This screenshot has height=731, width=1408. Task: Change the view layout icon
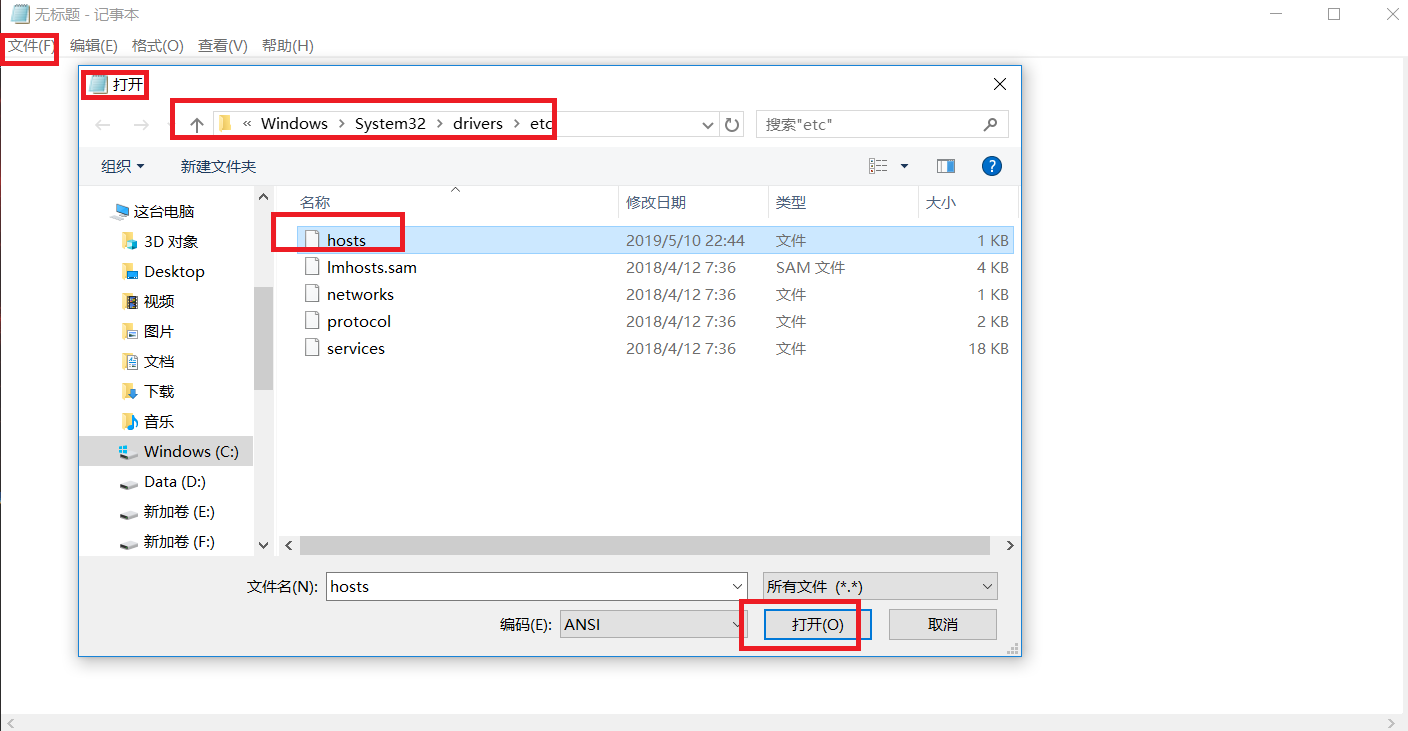click(x=878, y=166)
